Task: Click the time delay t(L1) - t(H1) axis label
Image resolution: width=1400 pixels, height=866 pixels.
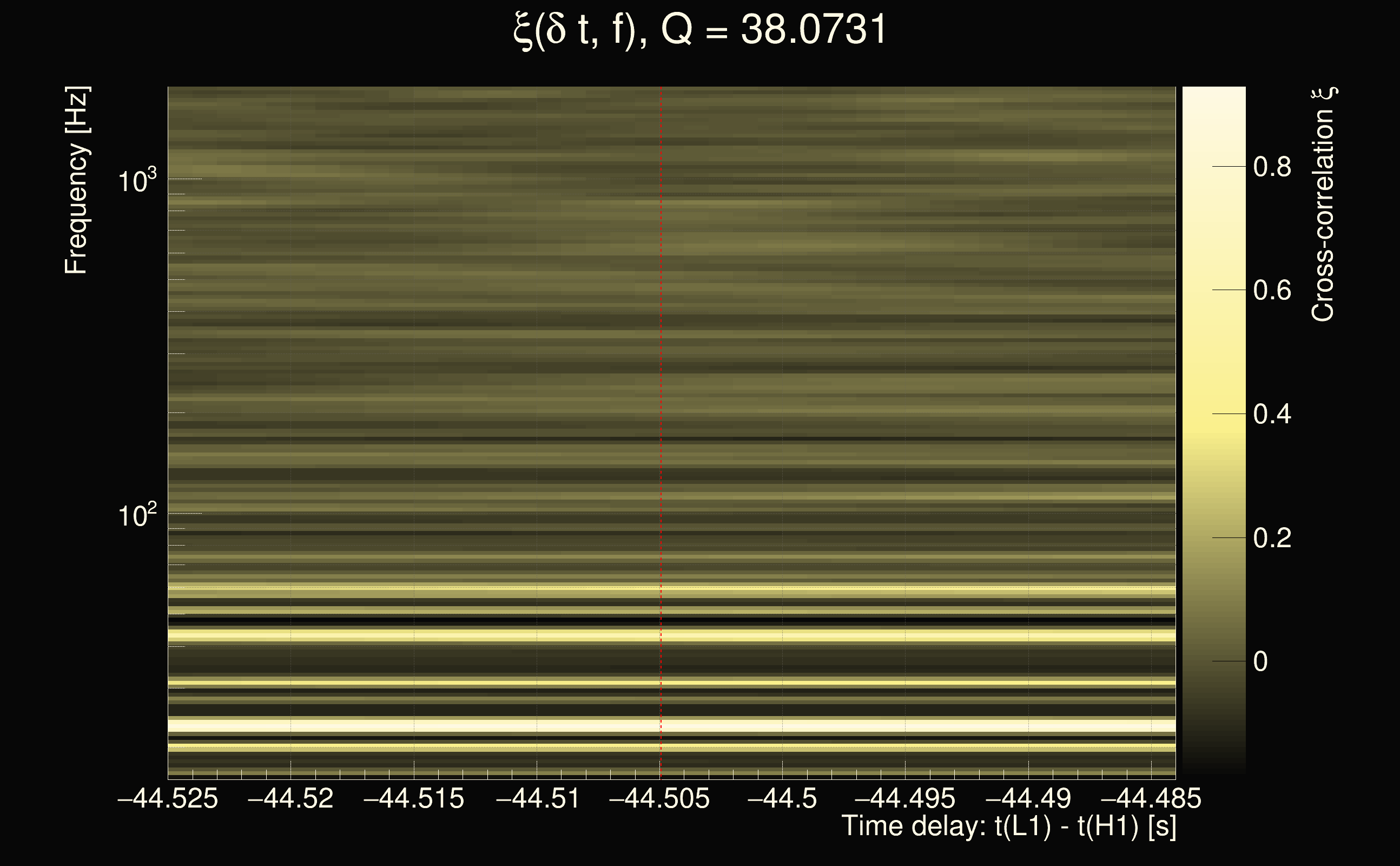Action: [x=1008, y=826]
